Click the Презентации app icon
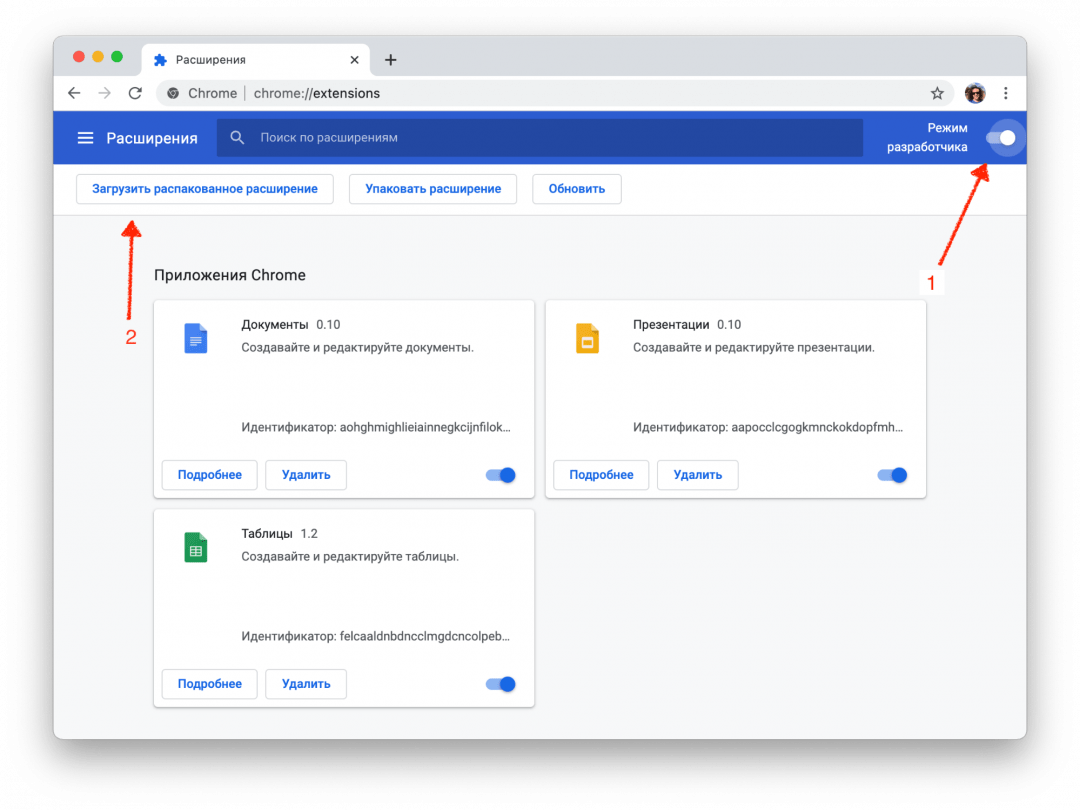Viewport: 1080px width, 810px height. pos(586,338)
